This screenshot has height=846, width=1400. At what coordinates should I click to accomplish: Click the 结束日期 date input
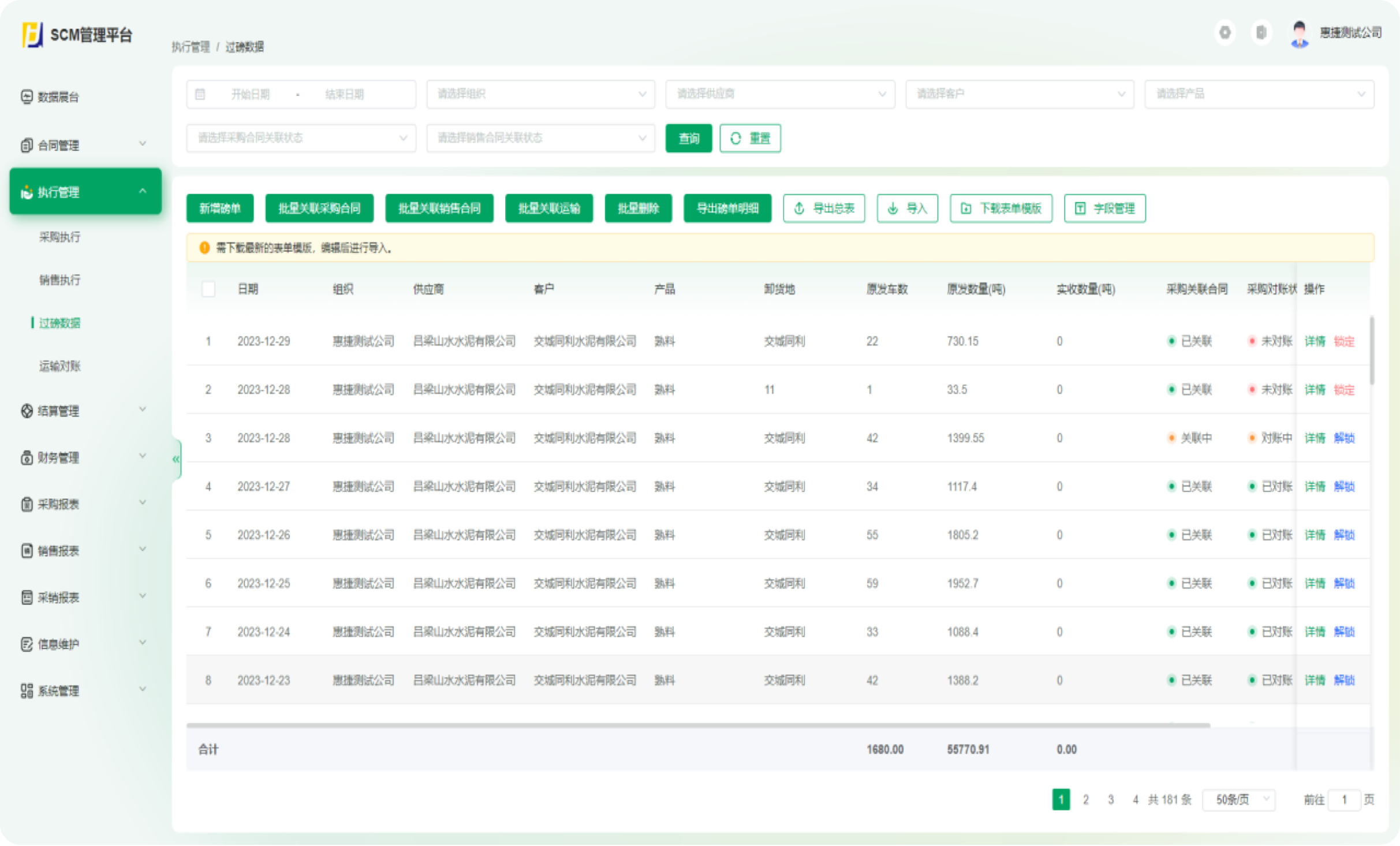point(345,94)
